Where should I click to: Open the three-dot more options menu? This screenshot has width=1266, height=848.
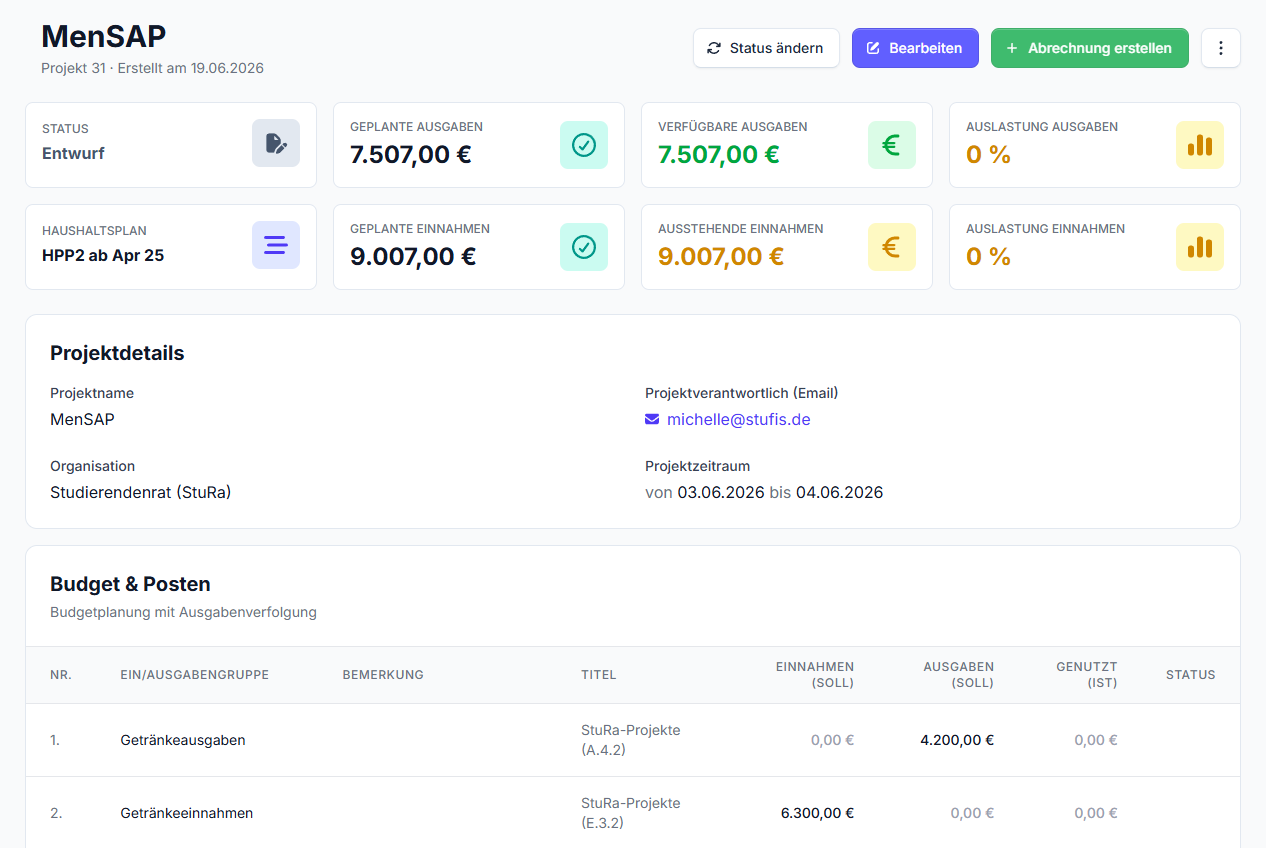1221,48
